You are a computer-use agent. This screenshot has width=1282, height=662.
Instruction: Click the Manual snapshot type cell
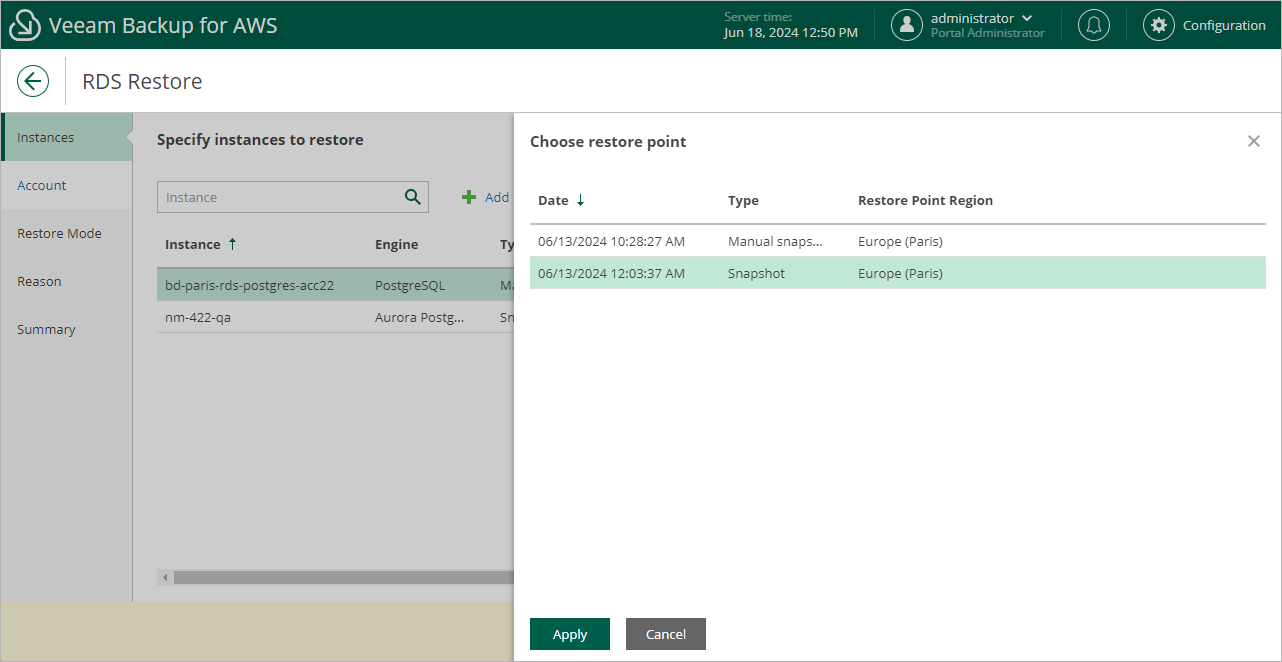click(x=775, y=241)
